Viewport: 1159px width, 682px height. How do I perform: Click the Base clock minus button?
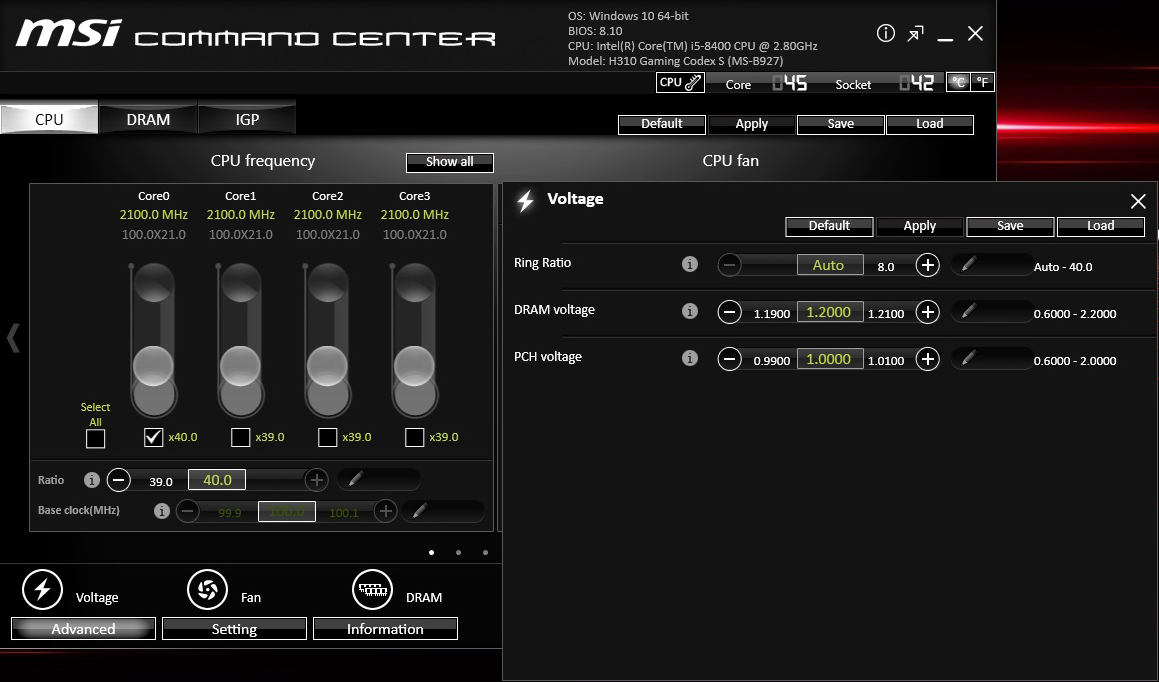coord(188,511)
